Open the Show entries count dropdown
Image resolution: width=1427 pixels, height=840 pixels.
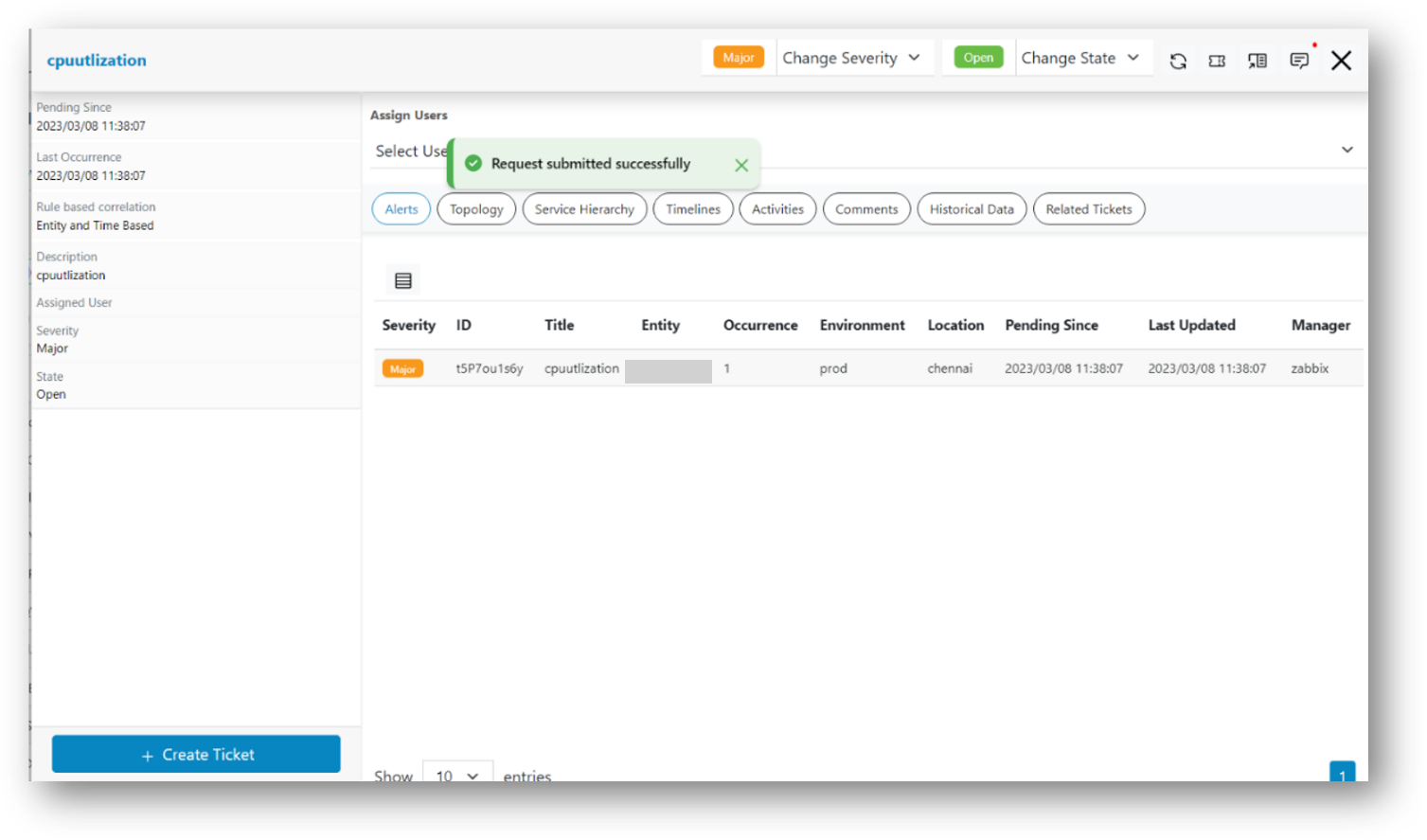[x=457, y=776]
